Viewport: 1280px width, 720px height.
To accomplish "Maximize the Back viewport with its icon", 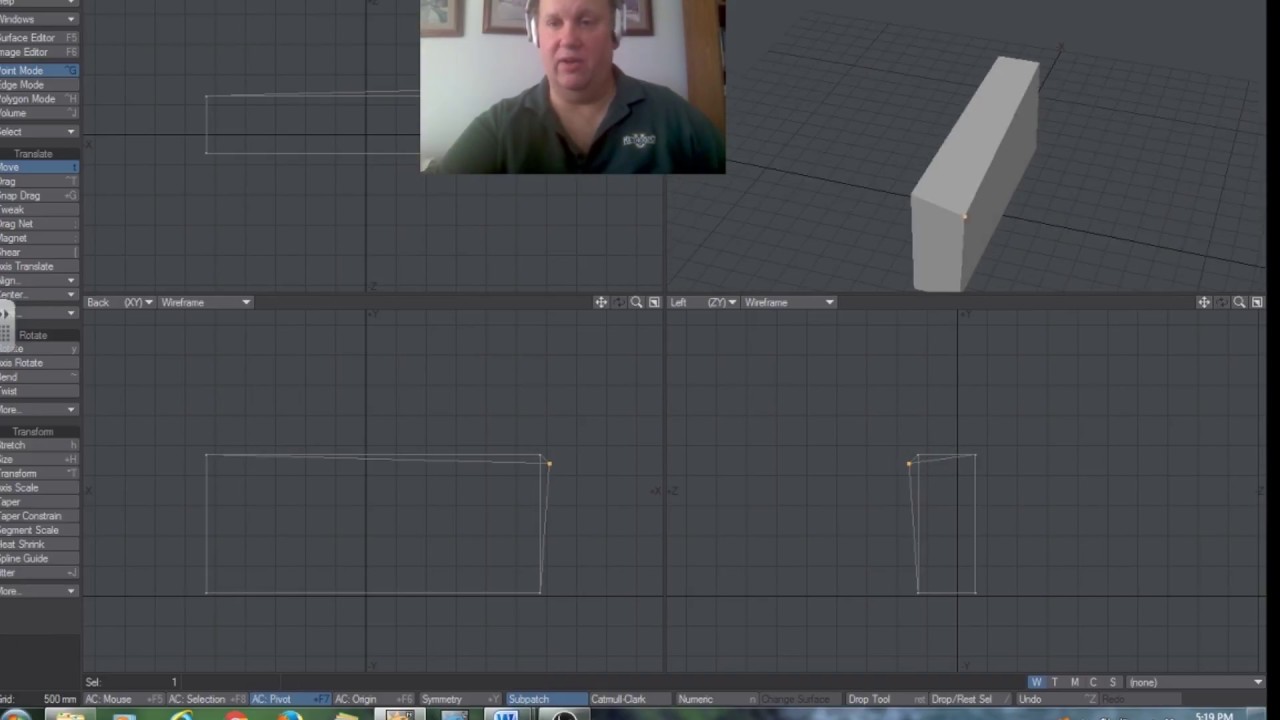I will click(x=654, y=302).
